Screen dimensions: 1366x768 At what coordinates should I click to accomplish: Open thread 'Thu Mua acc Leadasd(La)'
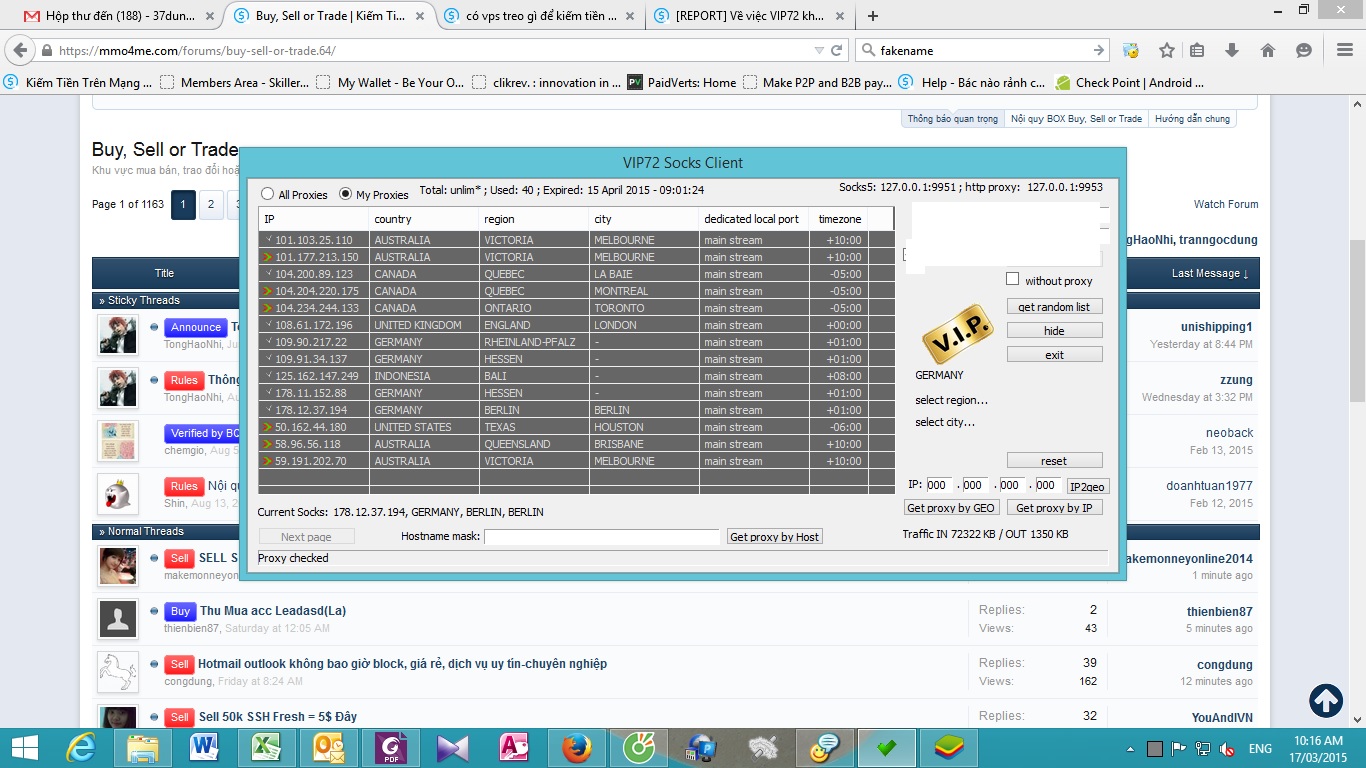(273, 611)
